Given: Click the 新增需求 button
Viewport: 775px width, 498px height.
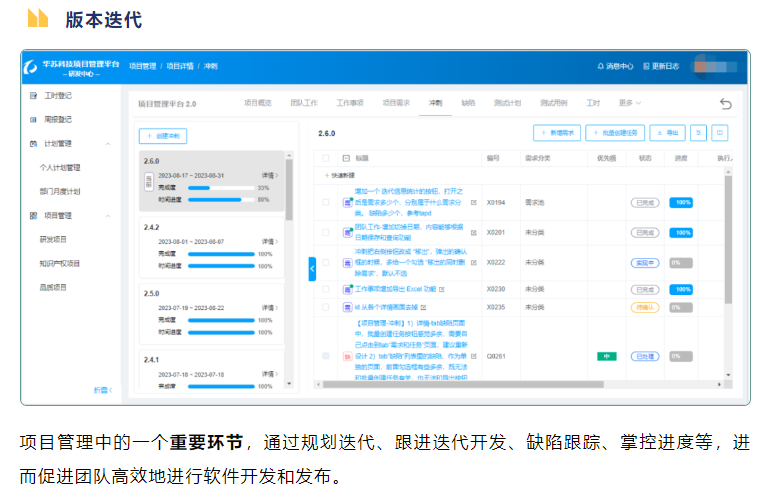Looking at the screenshot, I should [x=556, y=132].
